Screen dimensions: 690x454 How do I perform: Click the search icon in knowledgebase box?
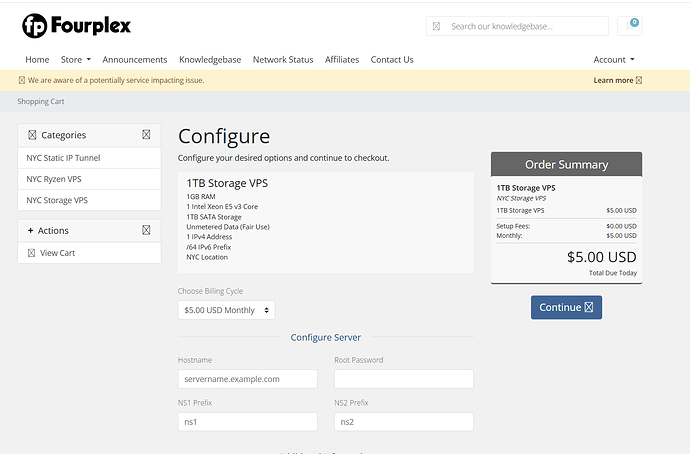point(436,26)
